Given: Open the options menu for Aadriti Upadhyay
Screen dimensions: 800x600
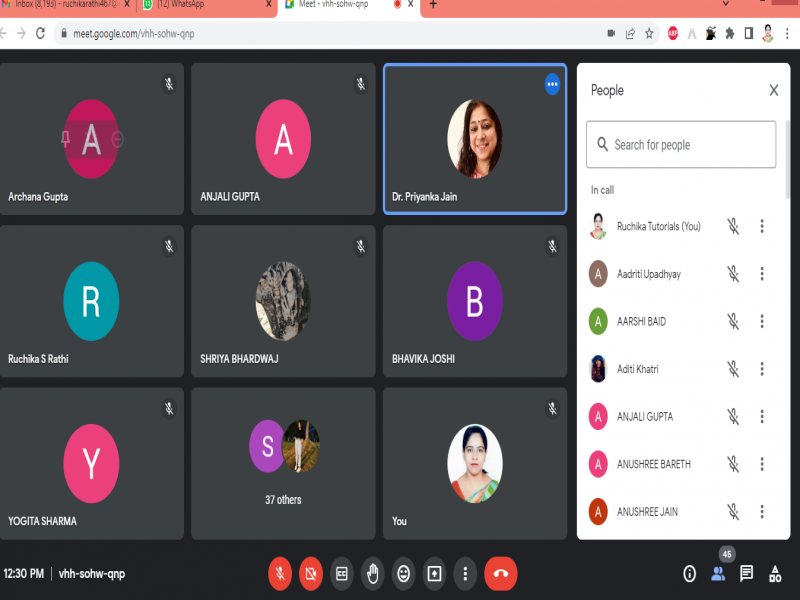Looking at the screenshot, I should point(762,274).
